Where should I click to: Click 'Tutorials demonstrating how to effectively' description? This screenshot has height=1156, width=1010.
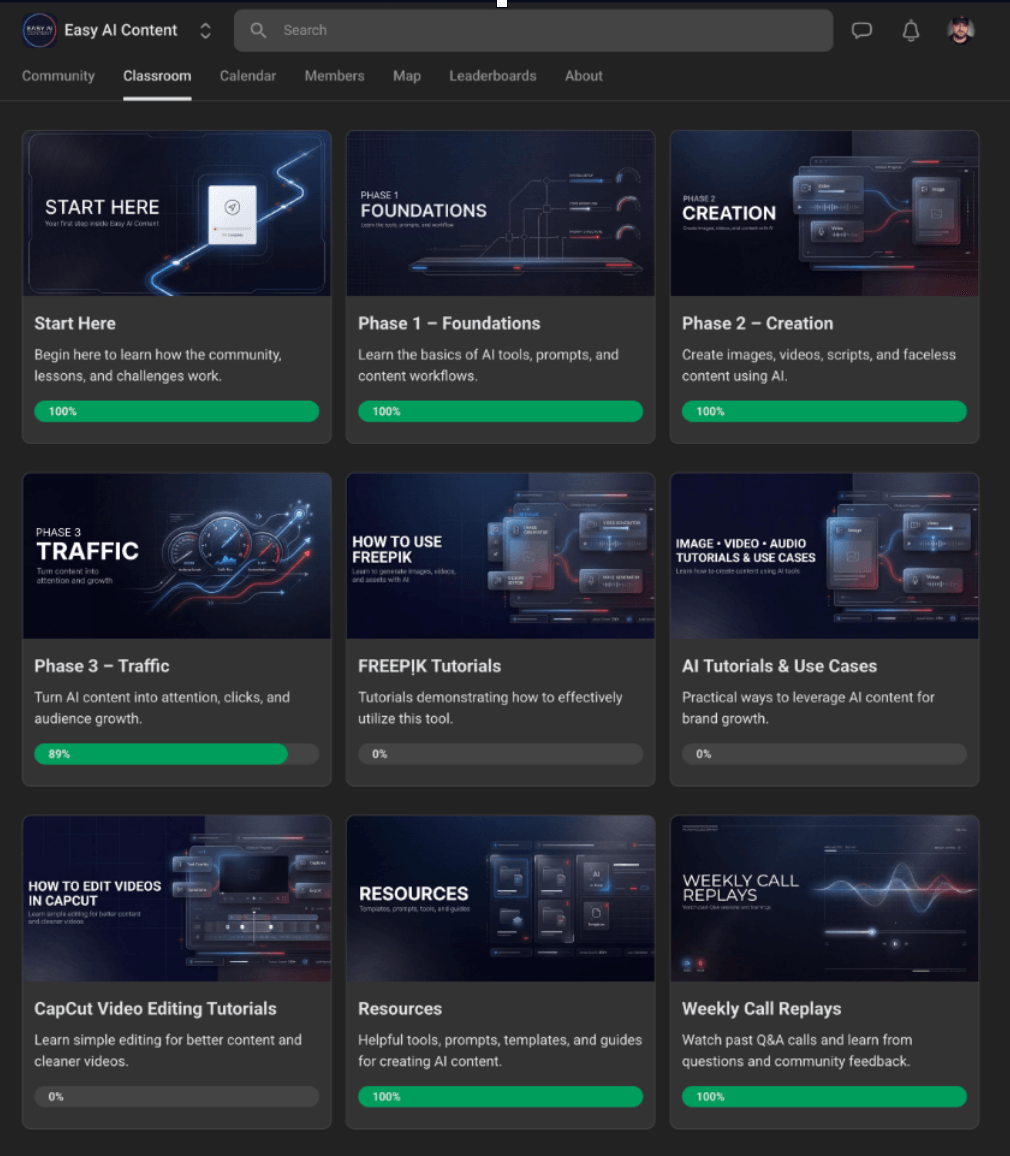point(490,708)
